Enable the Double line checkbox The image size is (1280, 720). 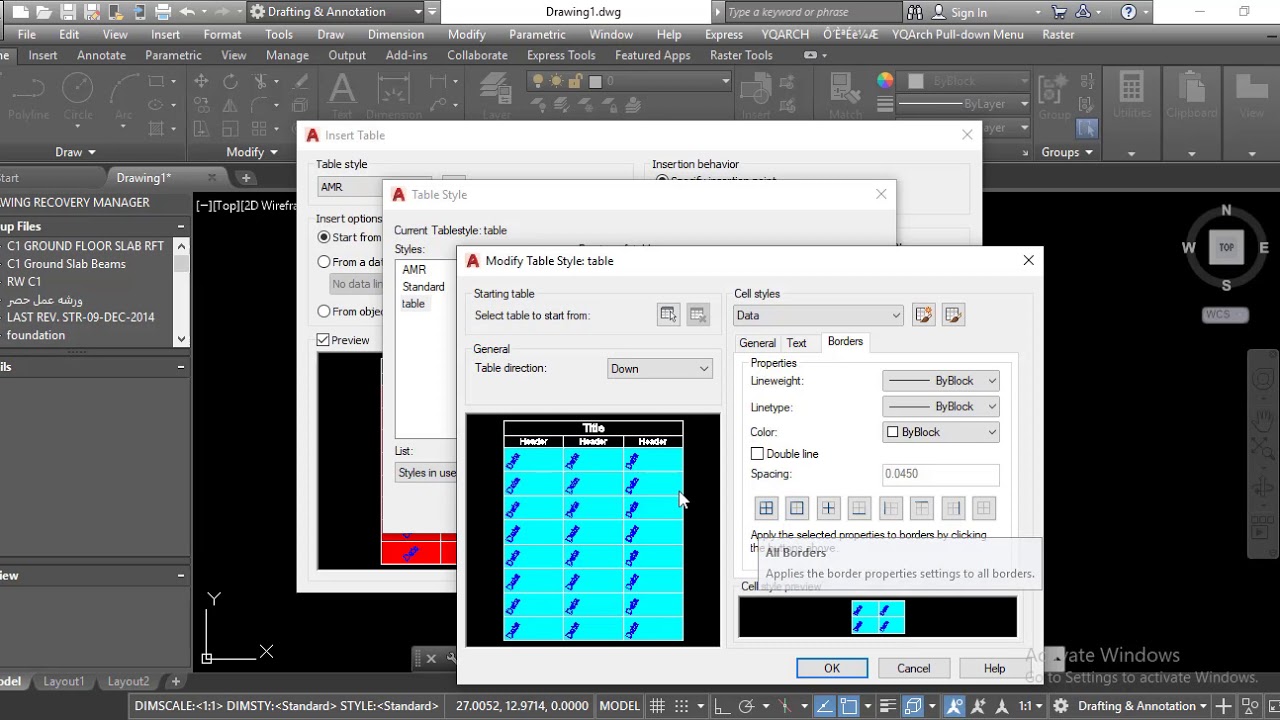point(757,454)
